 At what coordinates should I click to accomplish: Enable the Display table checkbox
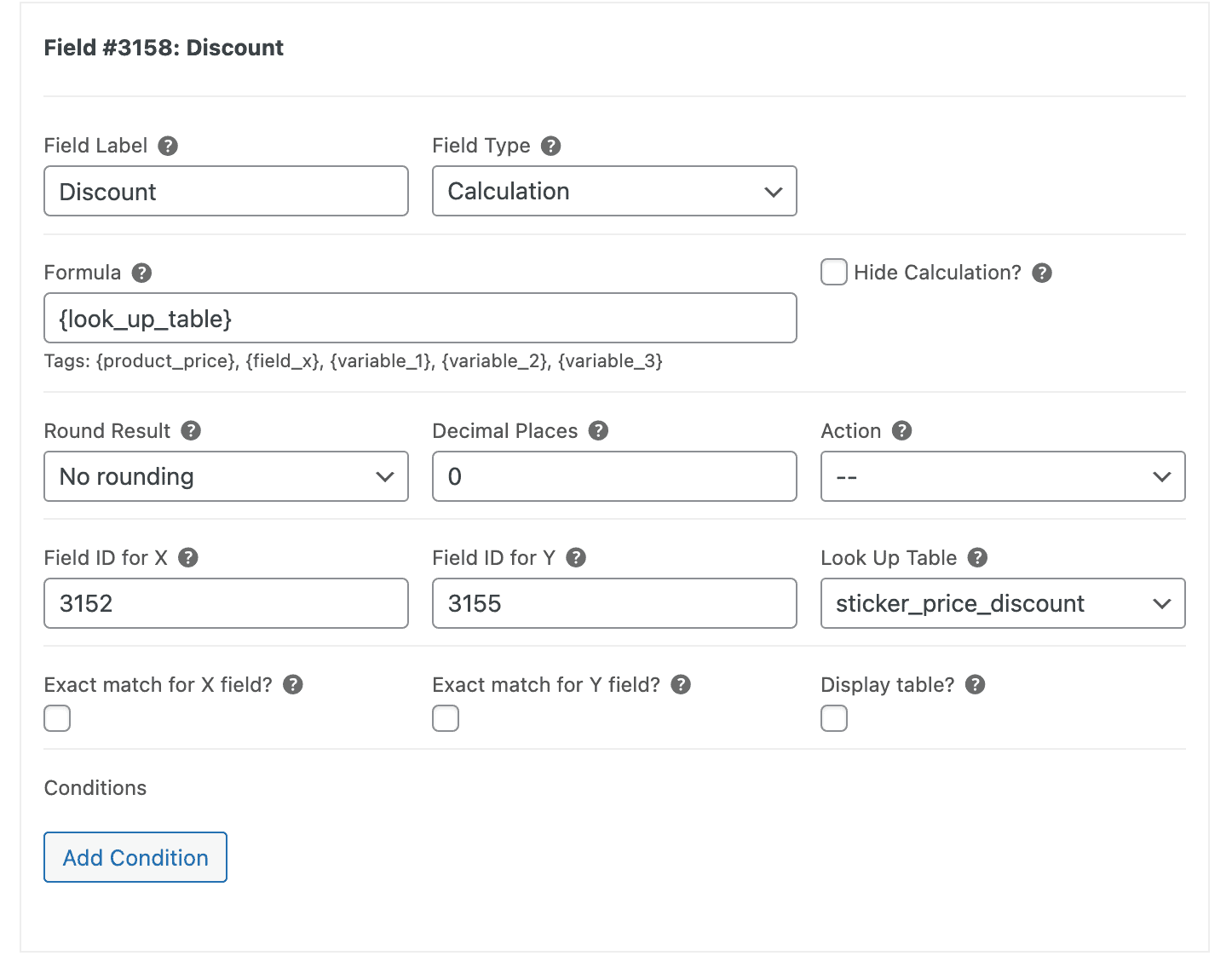point(834,718)
